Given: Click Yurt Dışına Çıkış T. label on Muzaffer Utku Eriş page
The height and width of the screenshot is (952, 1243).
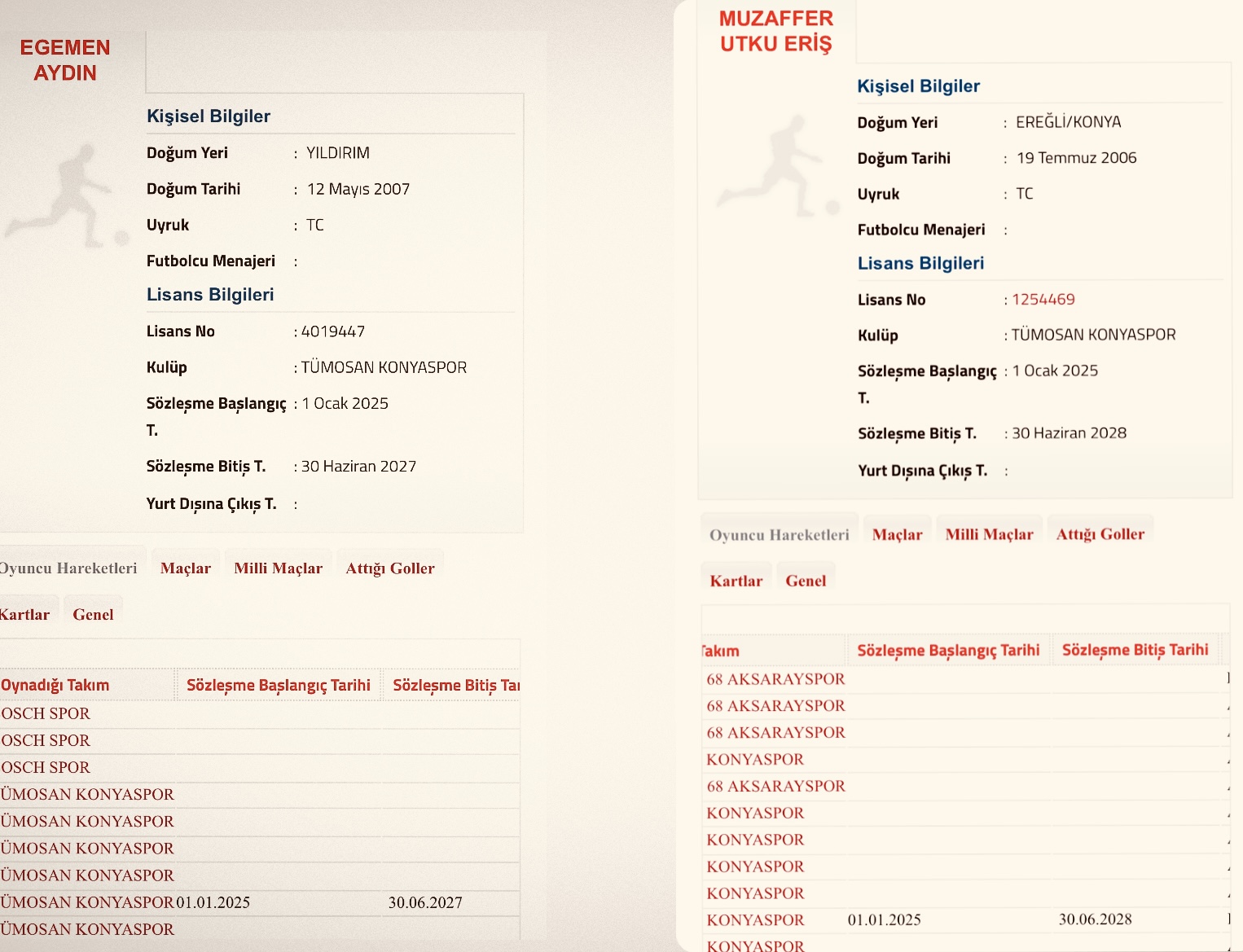Looking at the screenshot, I should click(923, 471).
